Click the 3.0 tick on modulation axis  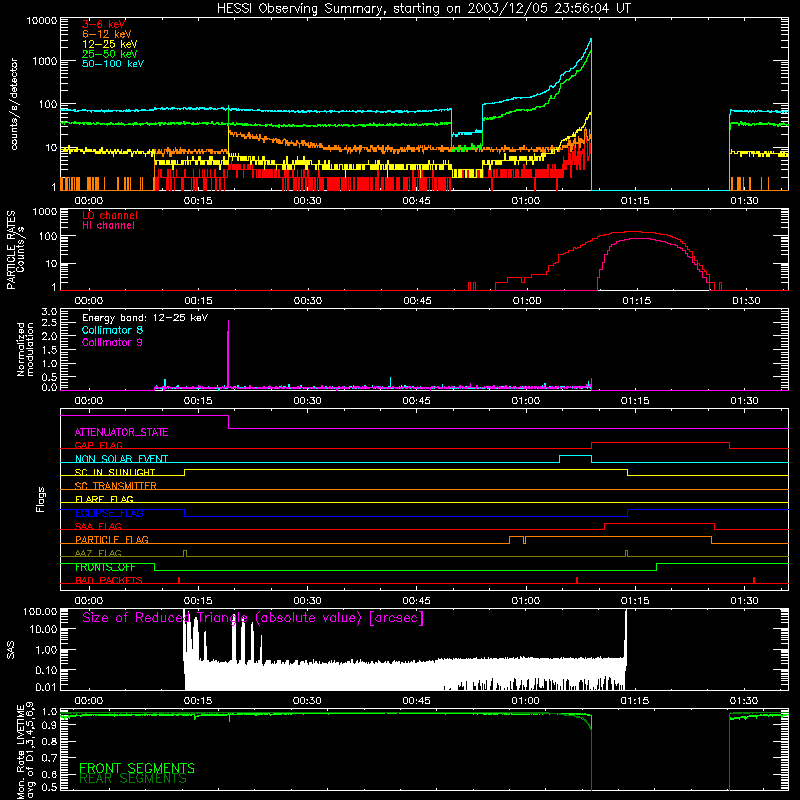[x=49, y=312]
